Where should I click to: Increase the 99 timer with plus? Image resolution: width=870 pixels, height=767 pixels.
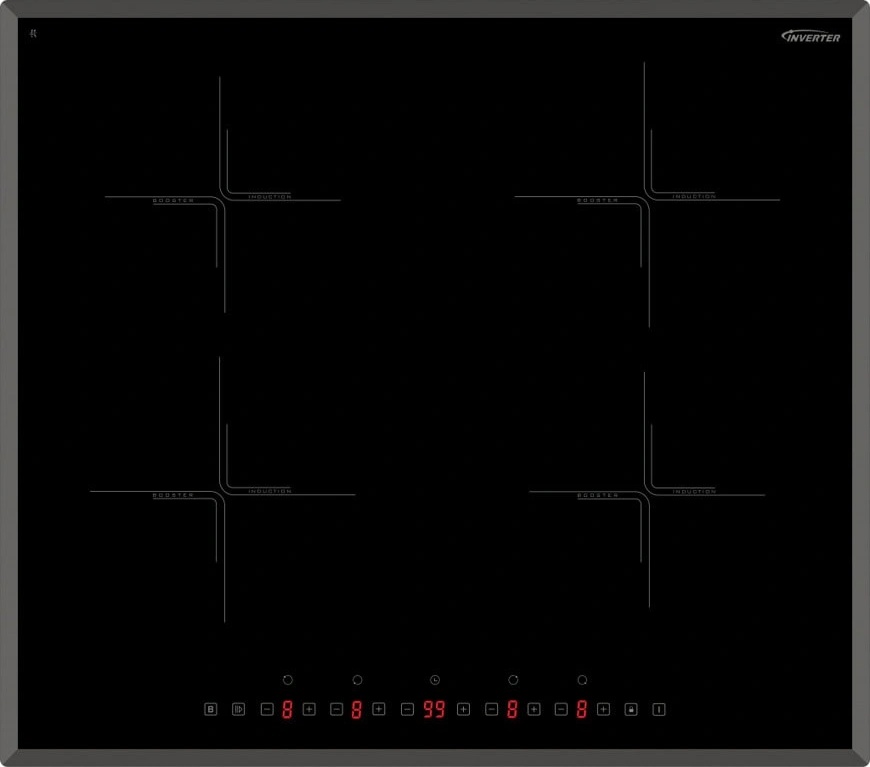[x=463, y=709]
